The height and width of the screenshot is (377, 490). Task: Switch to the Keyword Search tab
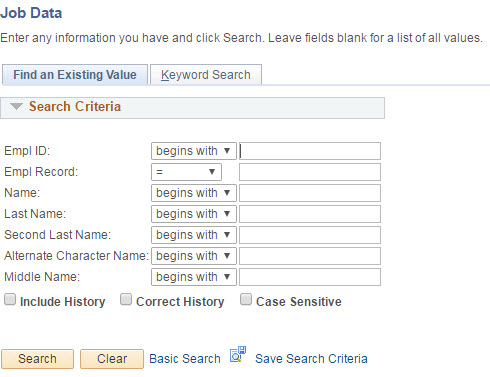(x=206, y=75)
